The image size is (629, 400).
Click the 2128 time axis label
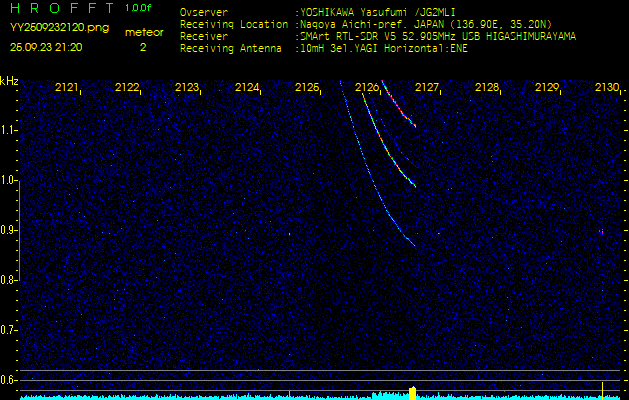click(487, 88)
